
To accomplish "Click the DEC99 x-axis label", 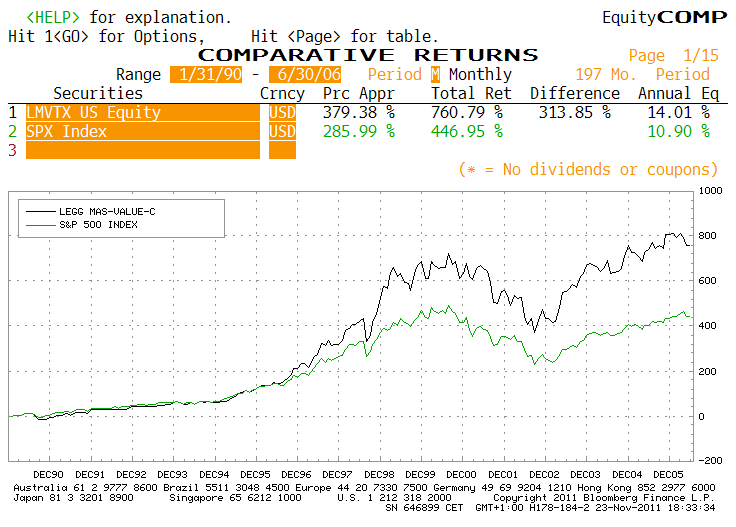I will point(421,475).
